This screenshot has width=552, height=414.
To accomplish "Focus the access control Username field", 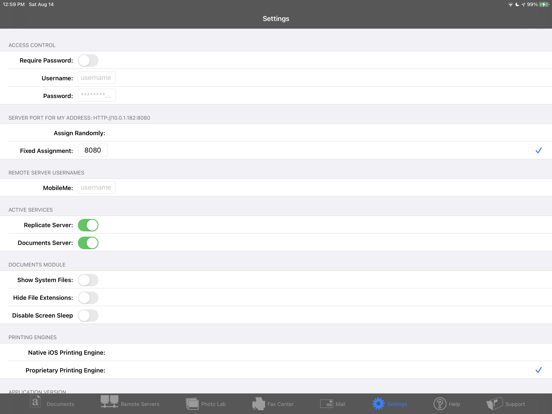I will tap(96, 78).
